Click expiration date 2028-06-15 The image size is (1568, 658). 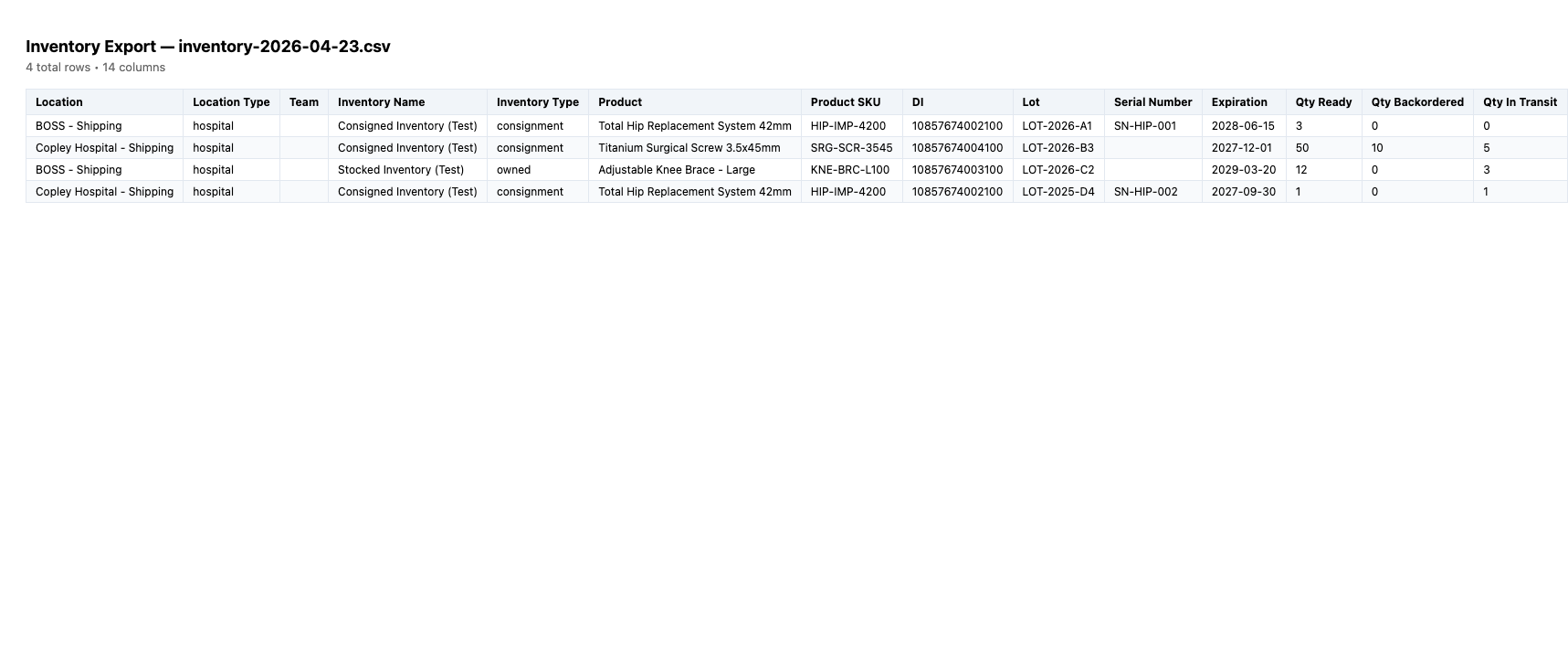1243,126
